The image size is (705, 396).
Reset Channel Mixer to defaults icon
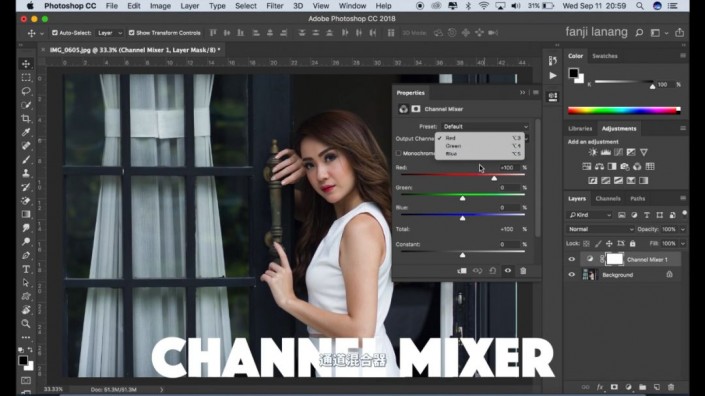(492, 271)
